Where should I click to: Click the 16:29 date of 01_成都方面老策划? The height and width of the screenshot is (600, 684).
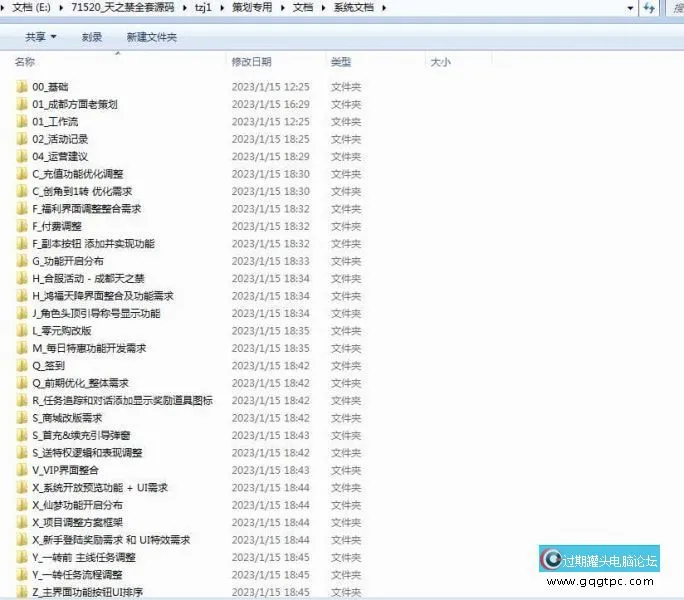pos(270,104)
